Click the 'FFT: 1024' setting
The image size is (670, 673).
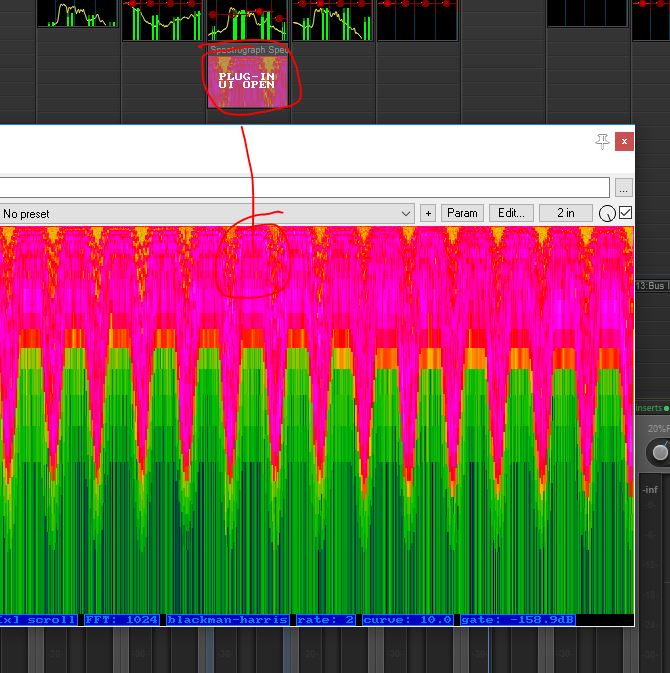[122, 620]
